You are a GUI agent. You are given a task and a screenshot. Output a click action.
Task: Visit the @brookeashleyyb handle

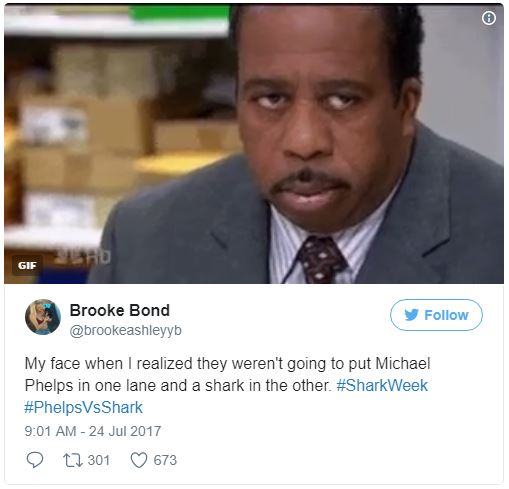point(126,330)
